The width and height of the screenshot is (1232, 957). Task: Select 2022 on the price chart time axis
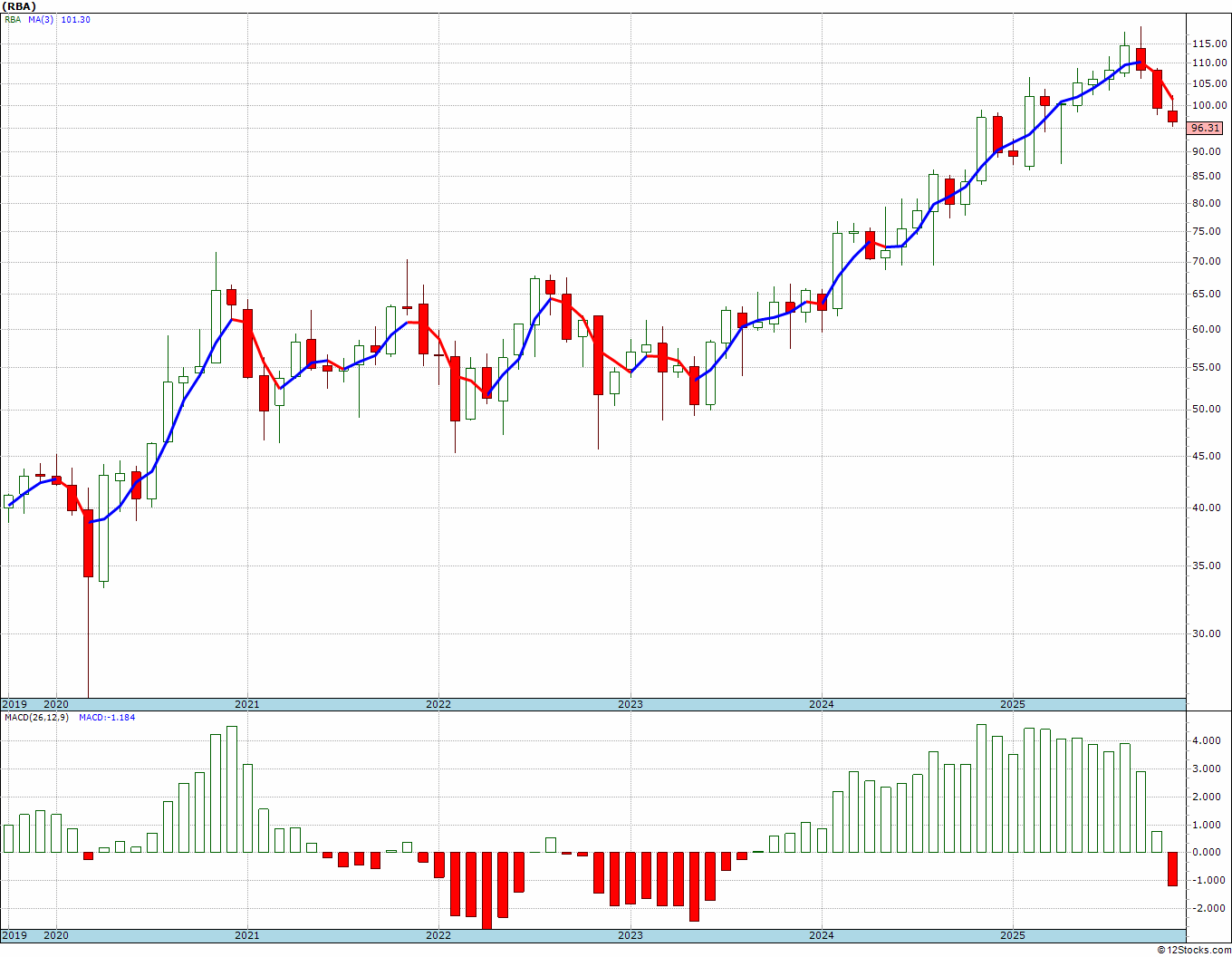[x=438, y=704]
